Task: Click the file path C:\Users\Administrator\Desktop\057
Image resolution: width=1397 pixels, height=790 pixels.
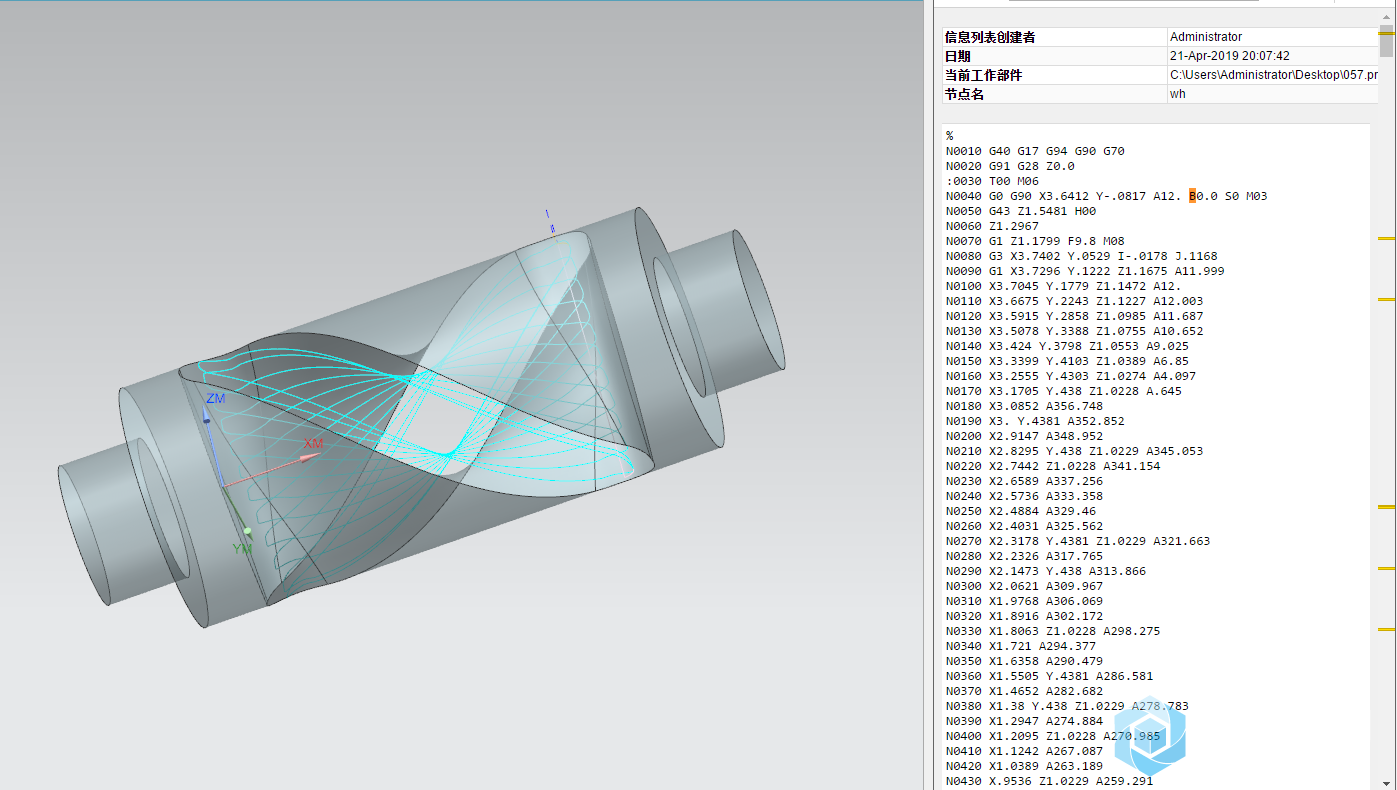Action: (x=1274, y=75)
